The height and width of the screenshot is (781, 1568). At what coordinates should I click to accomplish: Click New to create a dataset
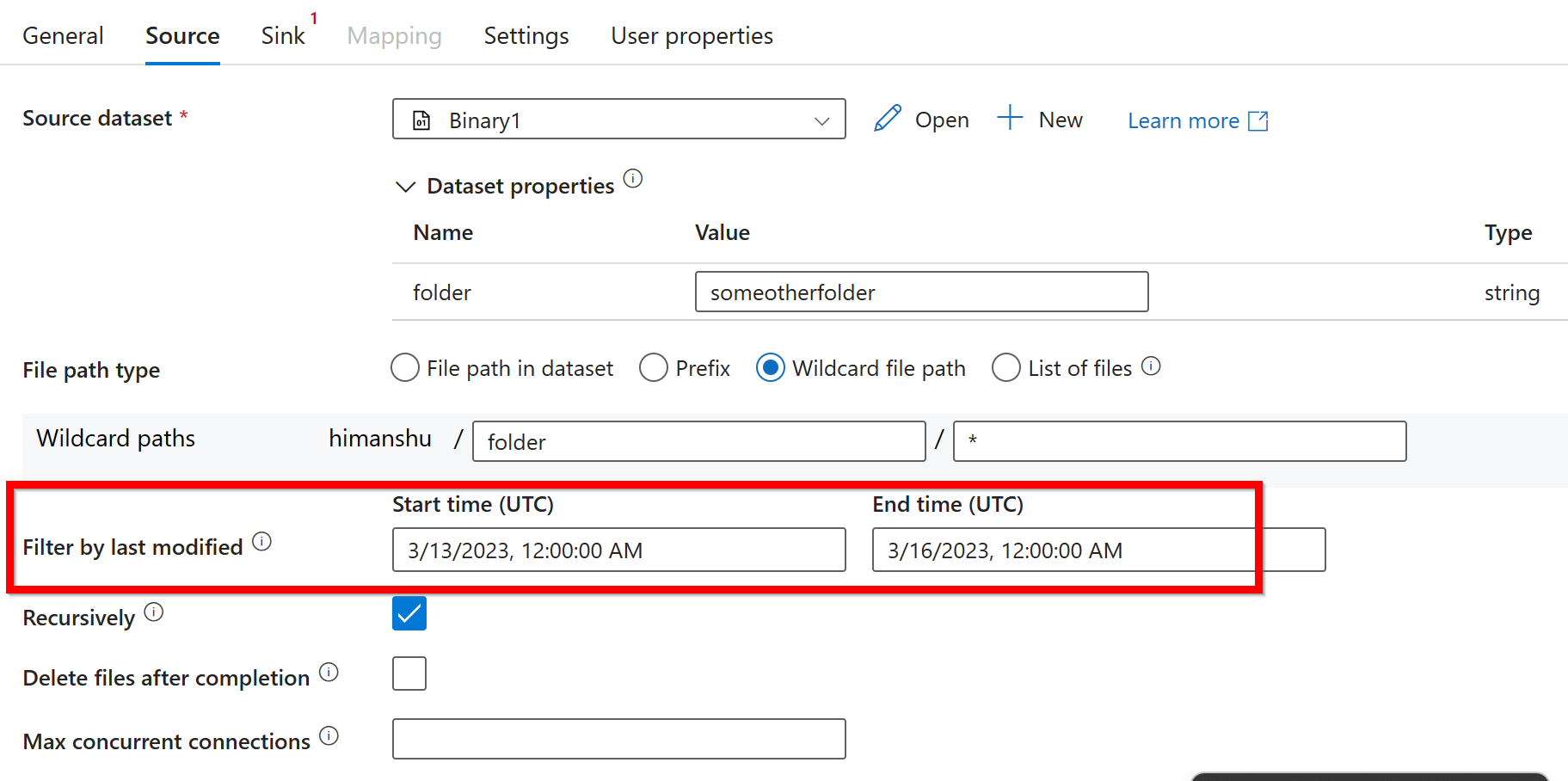1040,119
